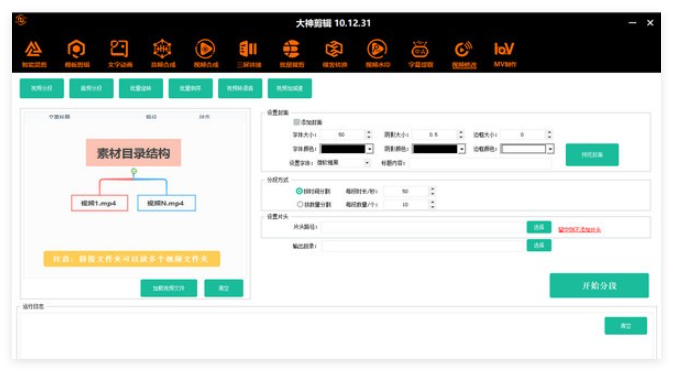Click the 阴影大小 shadow size field showing 0.5

pos(434,135)
